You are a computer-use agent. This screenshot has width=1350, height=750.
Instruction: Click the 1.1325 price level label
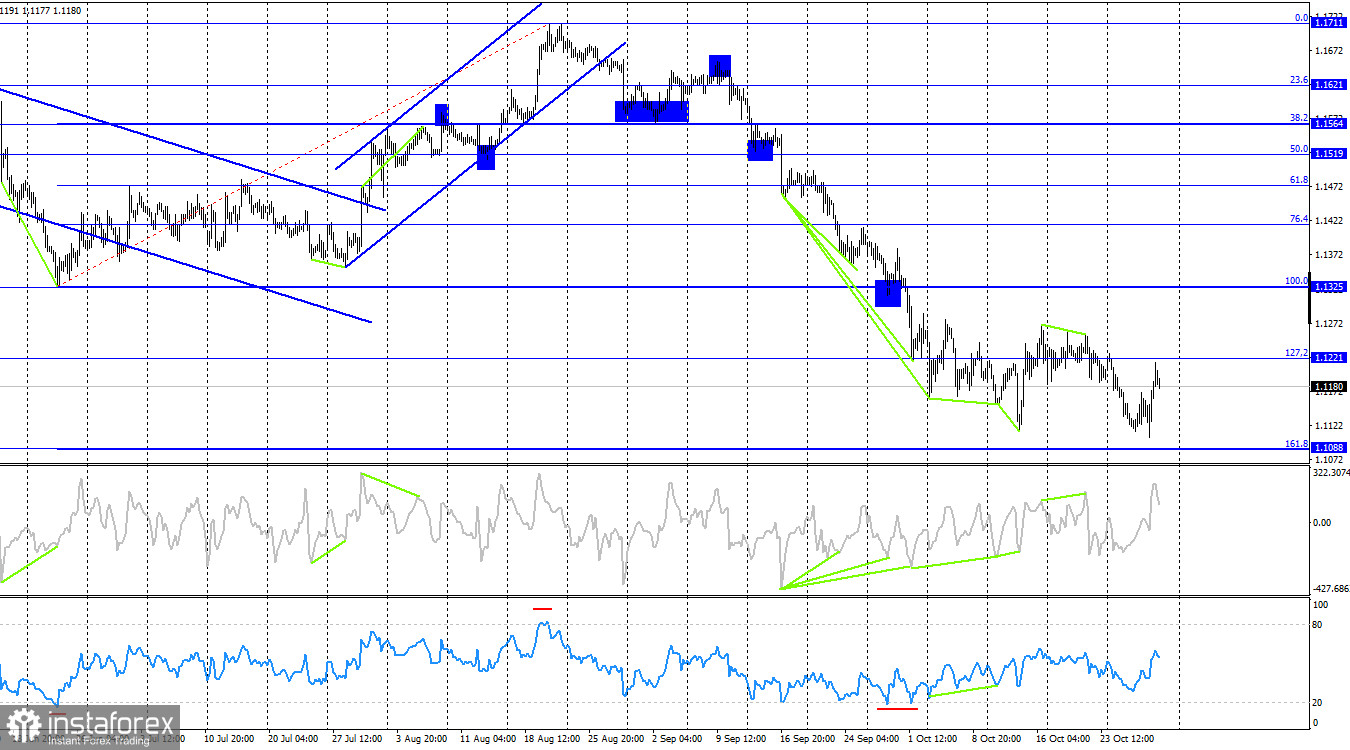(x=1329, y=287)
